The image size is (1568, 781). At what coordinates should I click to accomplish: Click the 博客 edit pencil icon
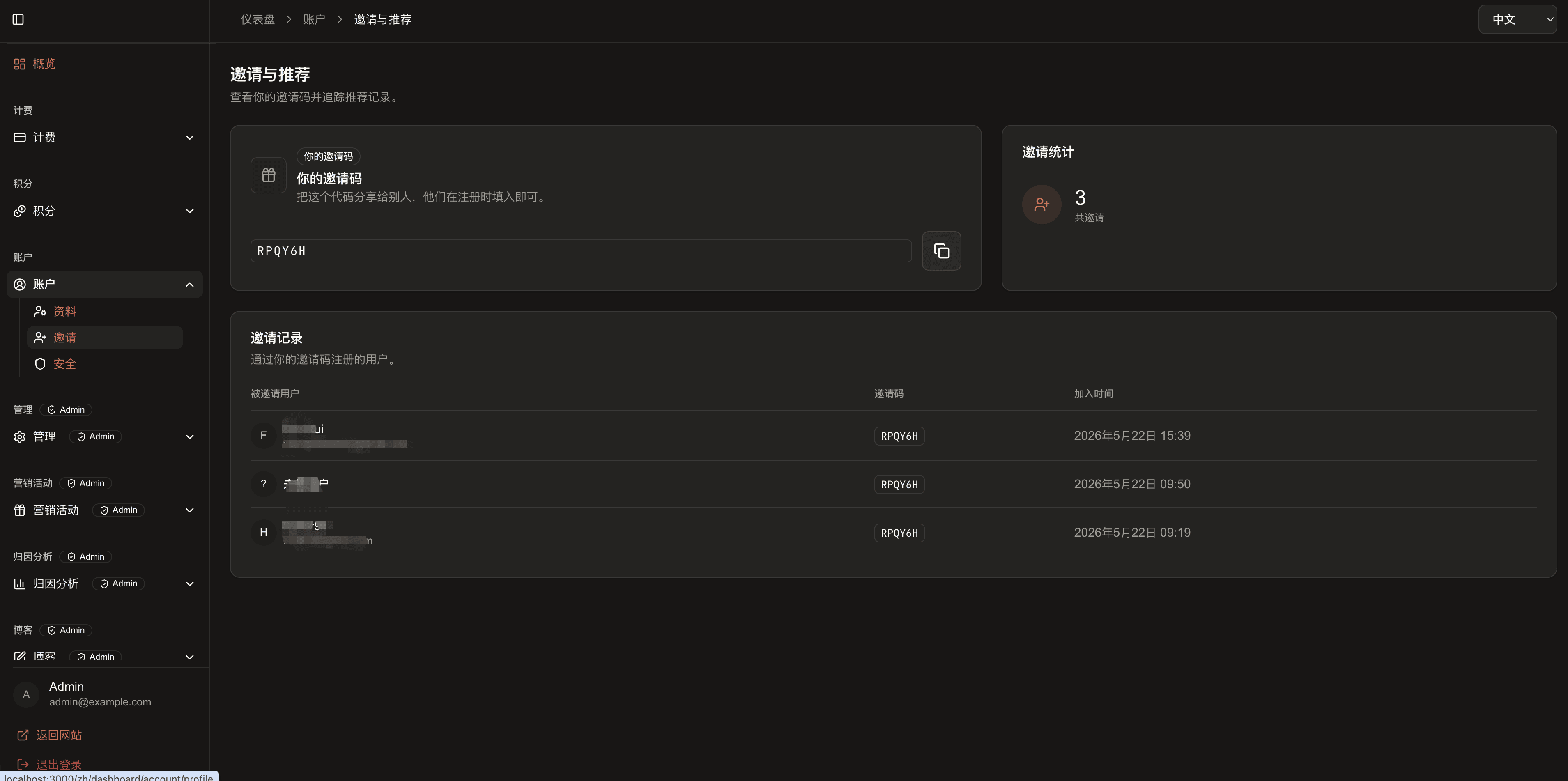pos(19,656)
